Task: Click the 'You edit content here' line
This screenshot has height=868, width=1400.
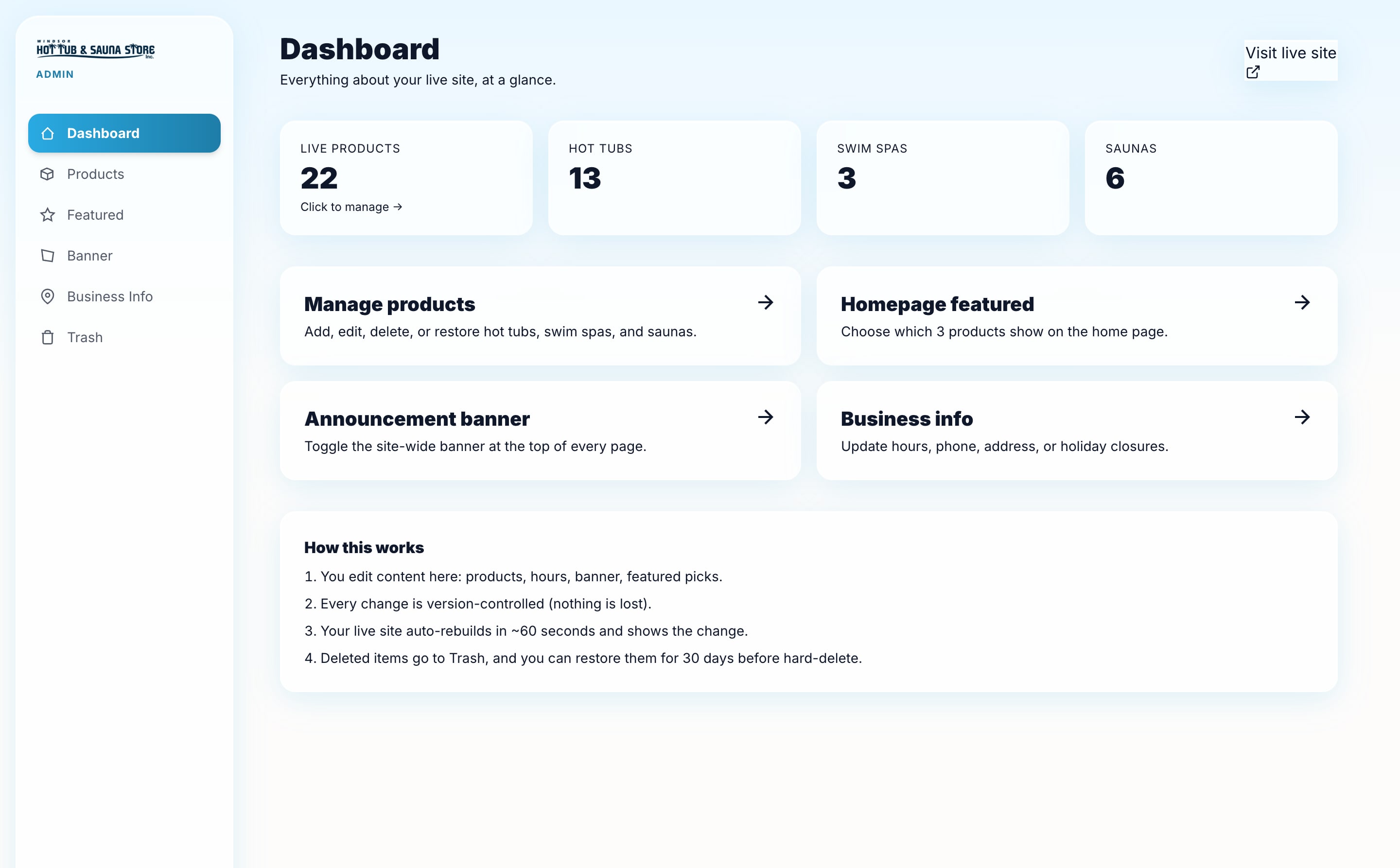Action: coord(513,576)
